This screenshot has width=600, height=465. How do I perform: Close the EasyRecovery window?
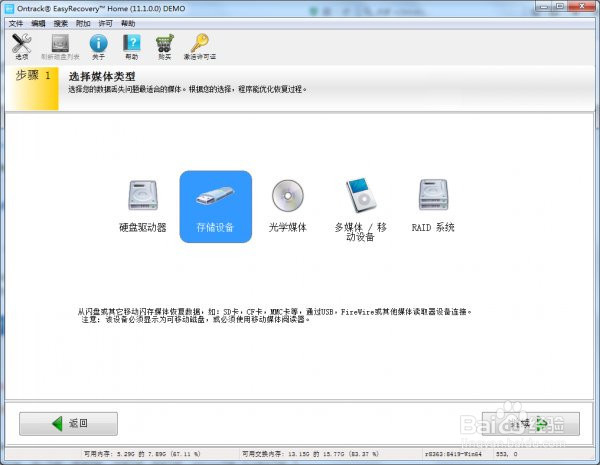click(582, 6)
